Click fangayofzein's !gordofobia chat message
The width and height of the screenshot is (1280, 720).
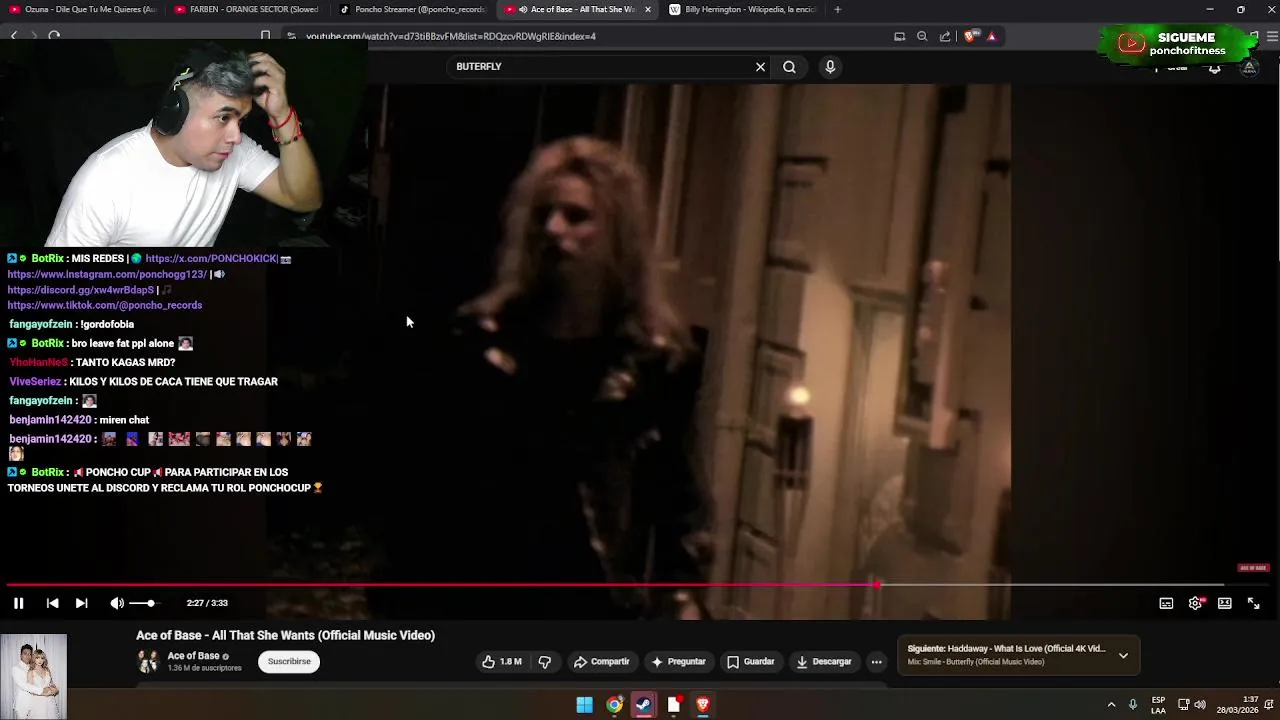coord(107,324)
